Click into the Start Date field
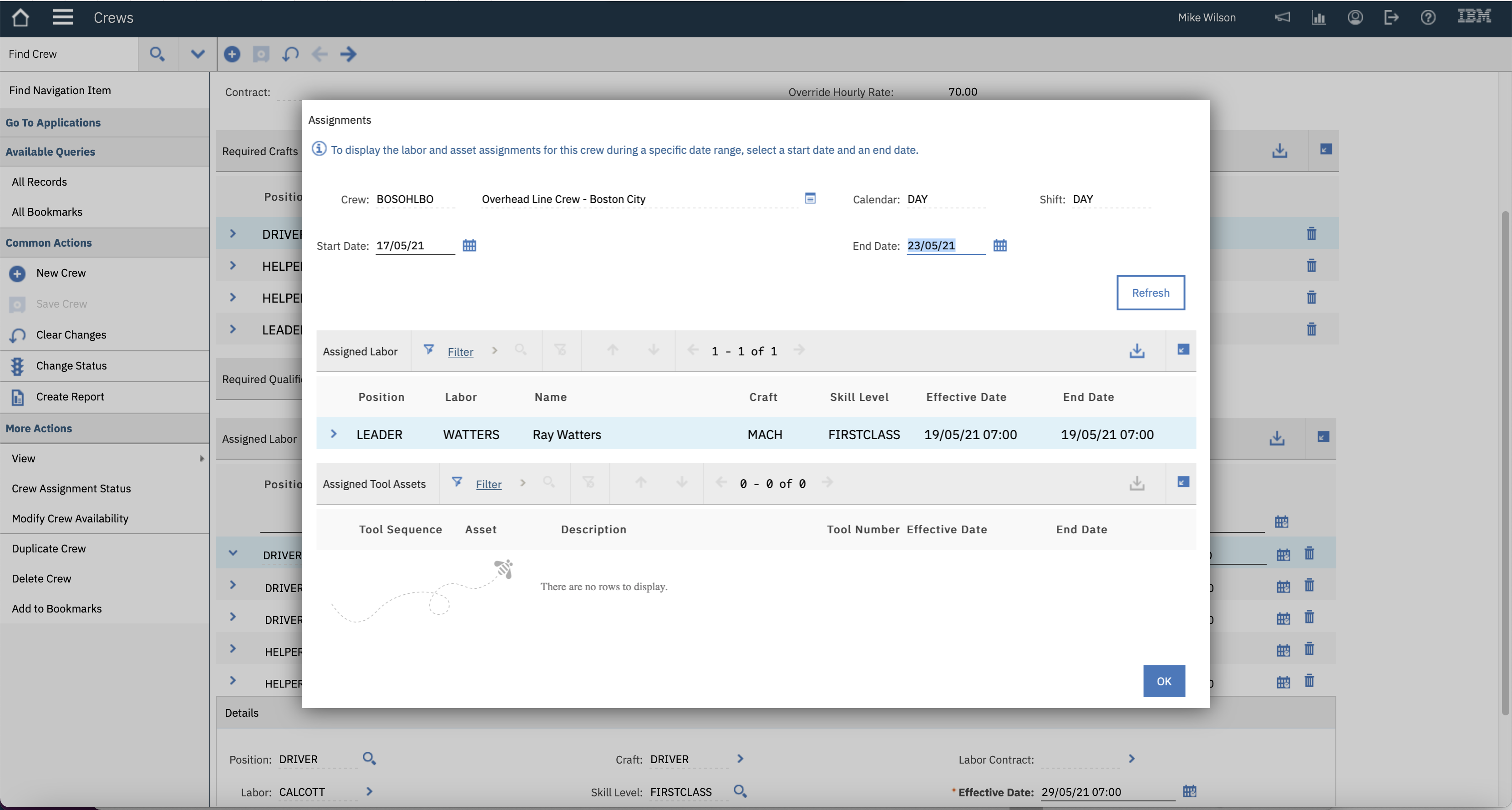 (x=414, y=245)
